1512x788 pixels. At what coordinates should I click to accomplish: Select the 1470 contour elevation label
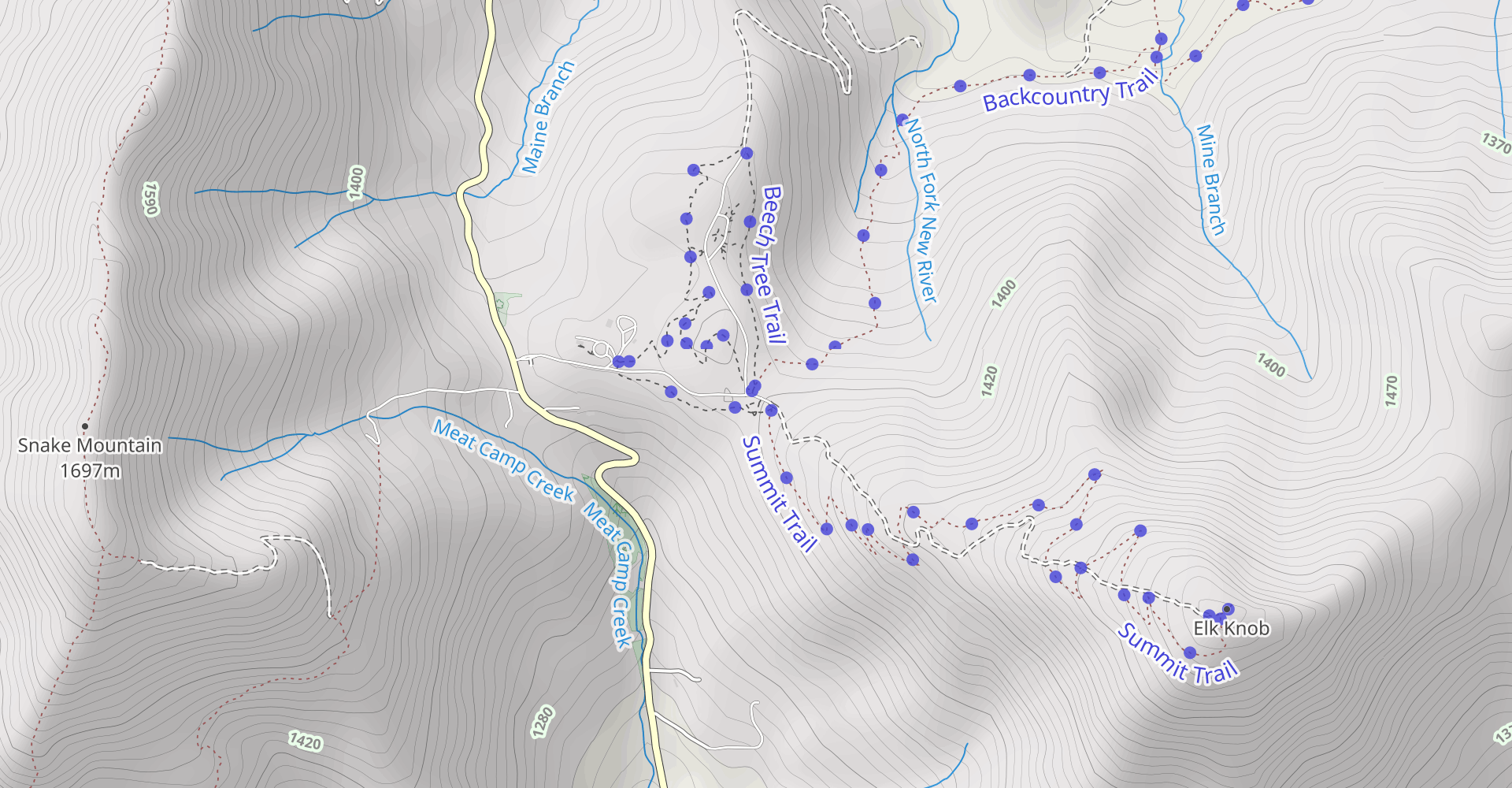click(1392, 391)
